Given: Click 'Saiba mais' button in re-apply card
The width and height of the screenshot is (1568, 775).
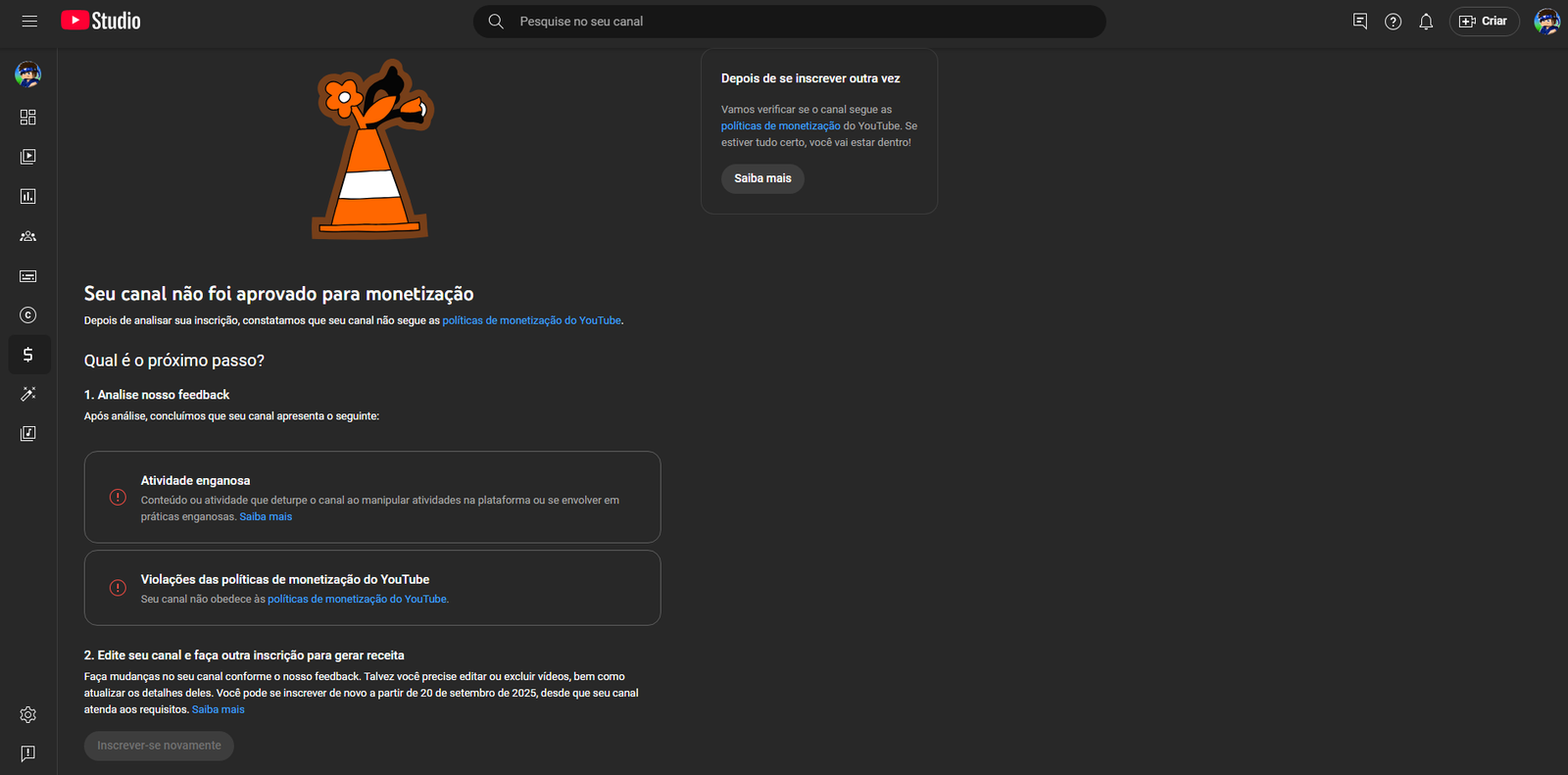Looking at the screenshot, I should 762,178.
